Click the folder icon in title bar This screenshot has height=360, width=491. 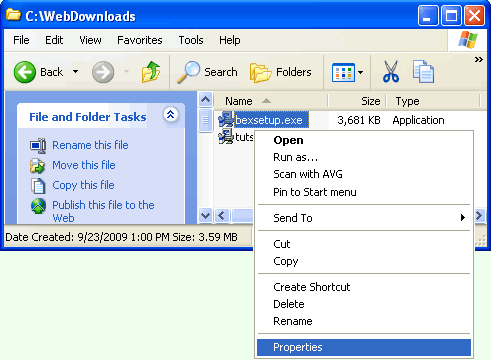13,15
